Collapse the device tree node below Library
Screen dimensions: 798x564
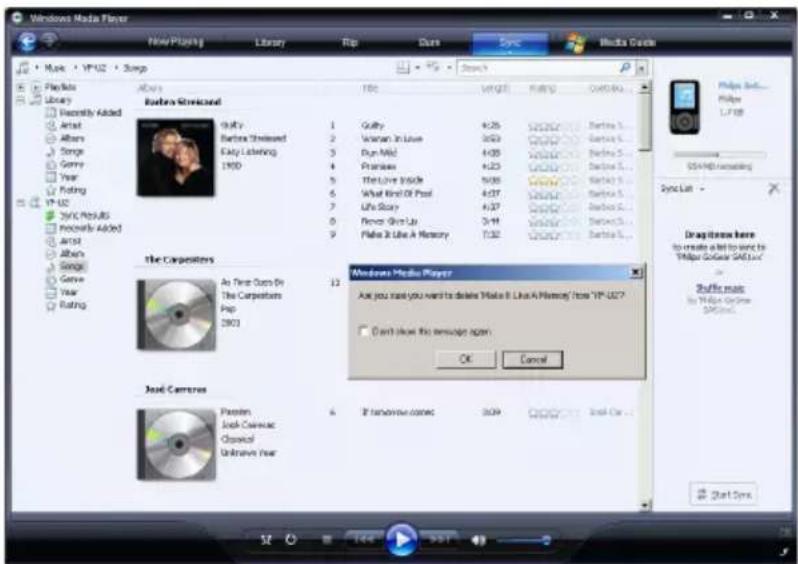tap(21, 203)
